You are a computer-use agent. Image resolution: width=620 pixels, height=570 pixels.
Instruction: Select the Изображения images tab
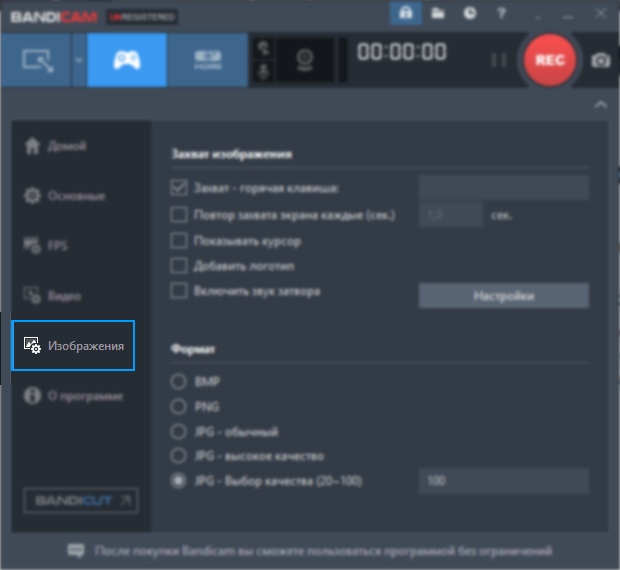73,345
